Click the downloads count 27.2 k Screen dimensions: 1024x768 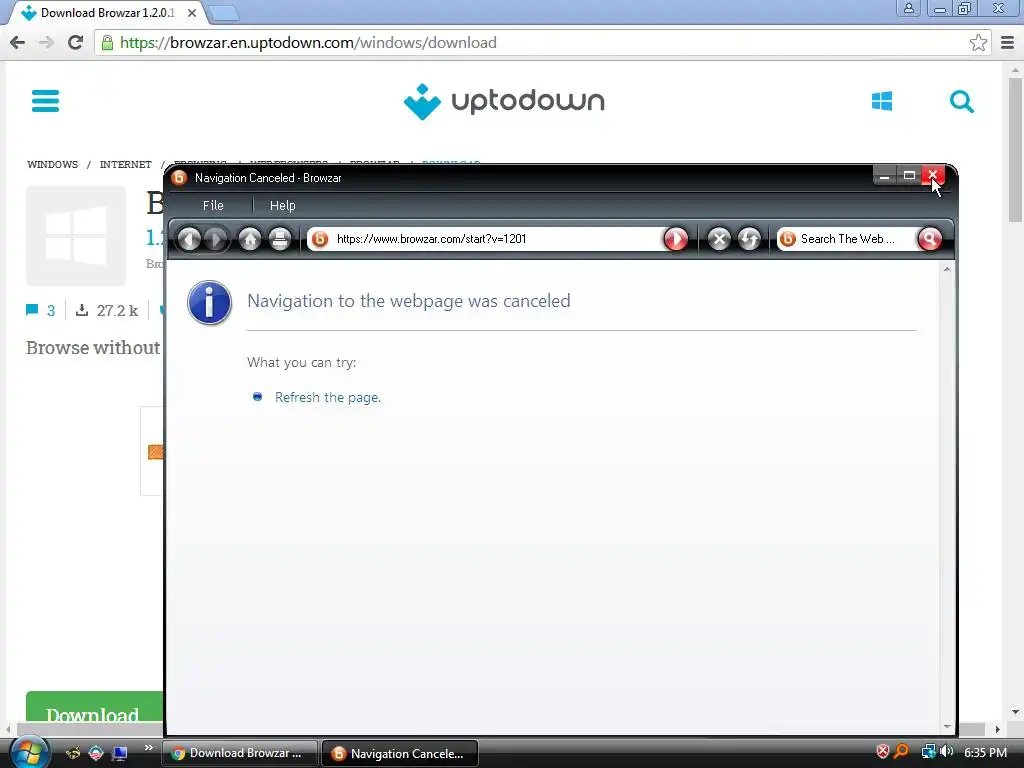tap(107, 310)
